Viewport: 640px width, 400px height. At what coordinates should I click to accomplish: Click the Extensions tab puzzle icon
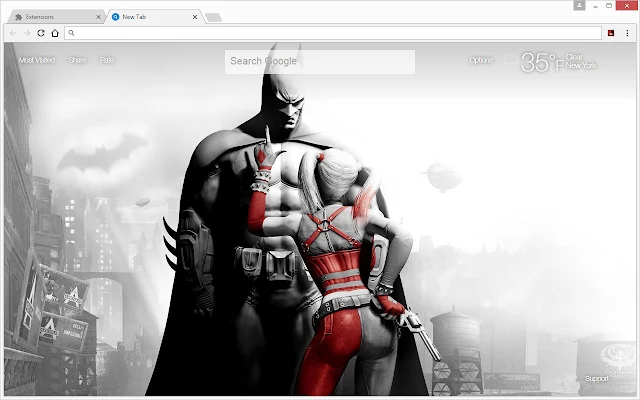[18, 17]
